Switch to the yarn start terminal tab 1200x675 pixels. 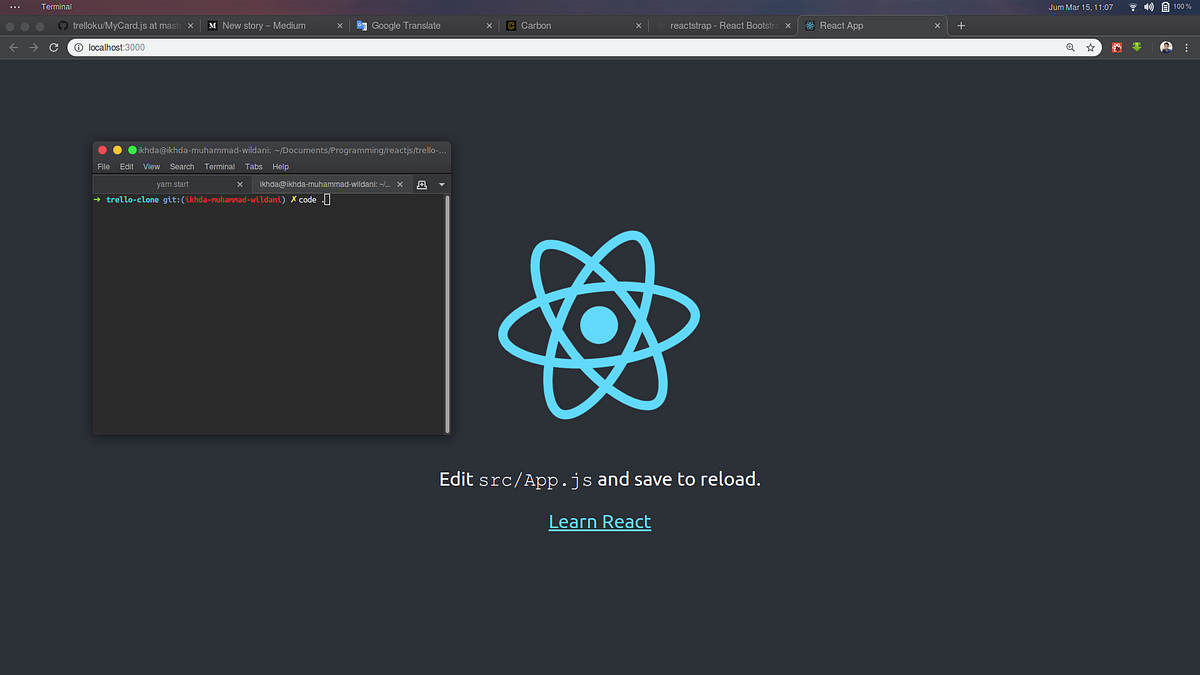tap(172, 184)
